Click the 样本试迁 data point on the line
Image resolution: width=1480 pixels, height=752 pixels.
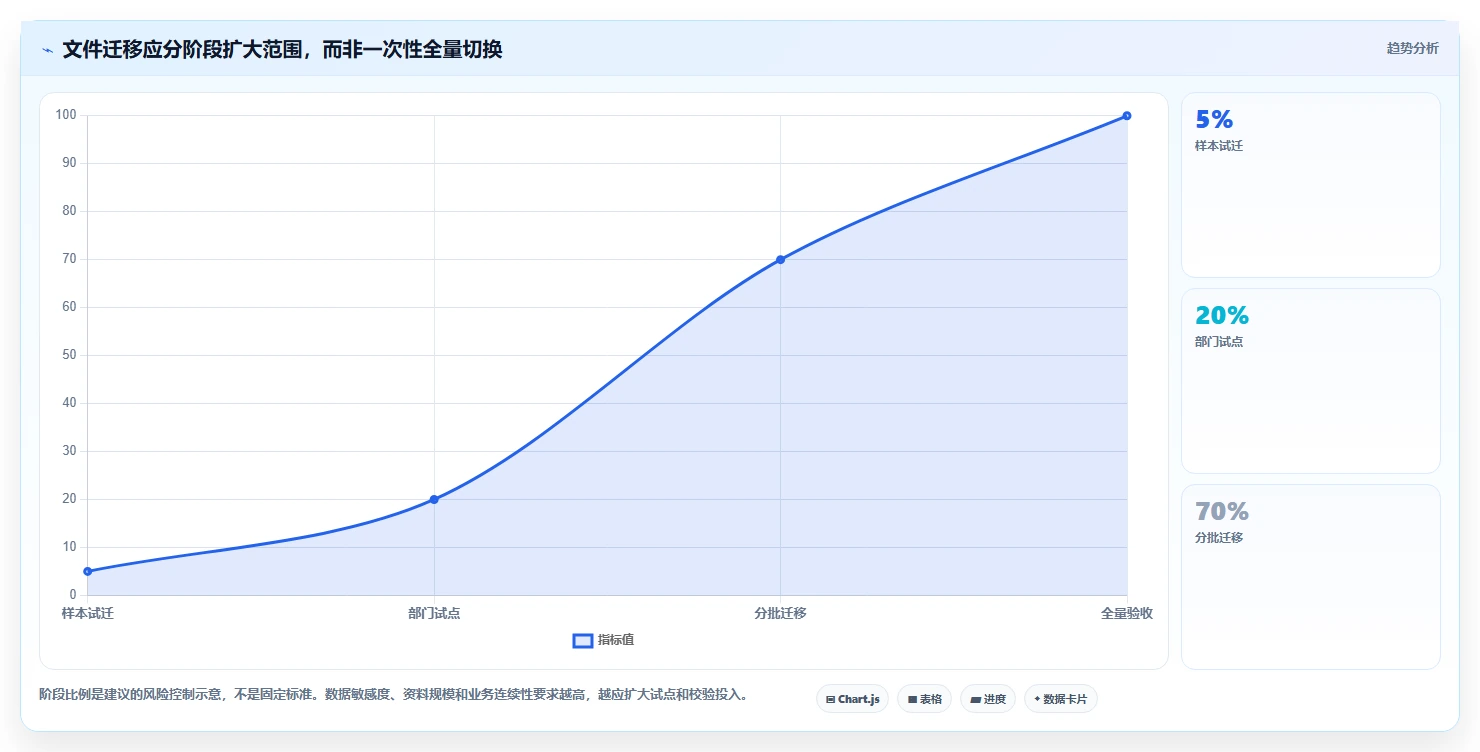point(88,571)
